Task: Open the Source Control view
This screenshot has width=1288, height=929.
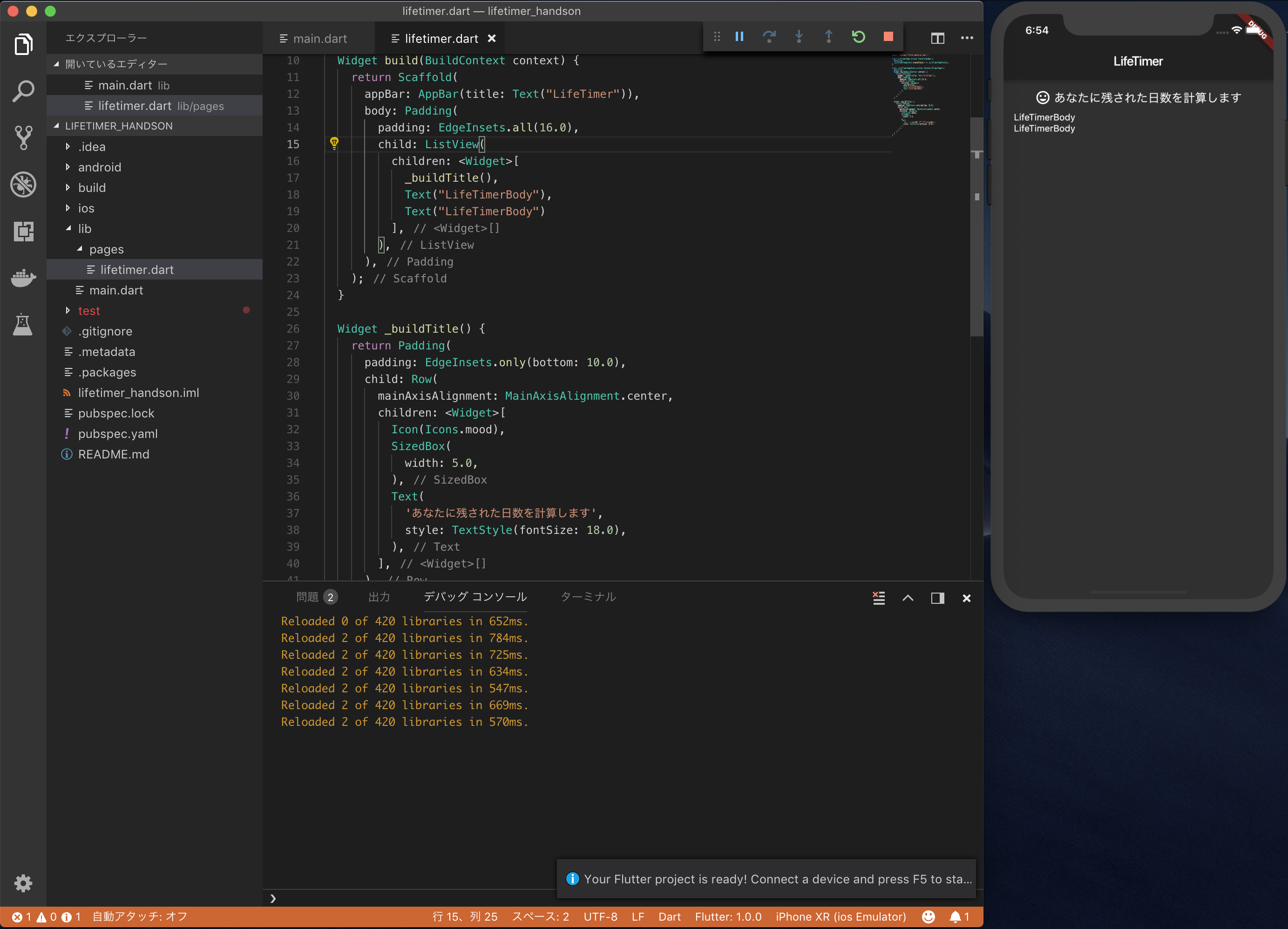Action: point(23,137)
